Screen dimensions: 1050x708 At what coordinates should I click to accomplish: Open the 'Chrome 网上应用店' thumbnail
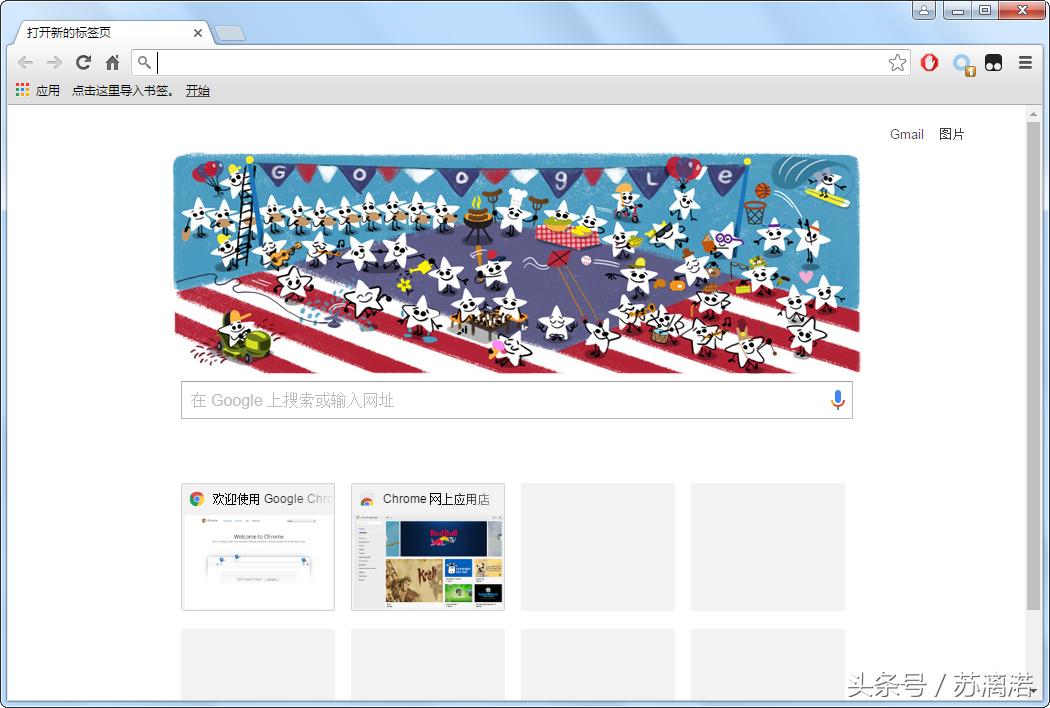coord(428,547)
